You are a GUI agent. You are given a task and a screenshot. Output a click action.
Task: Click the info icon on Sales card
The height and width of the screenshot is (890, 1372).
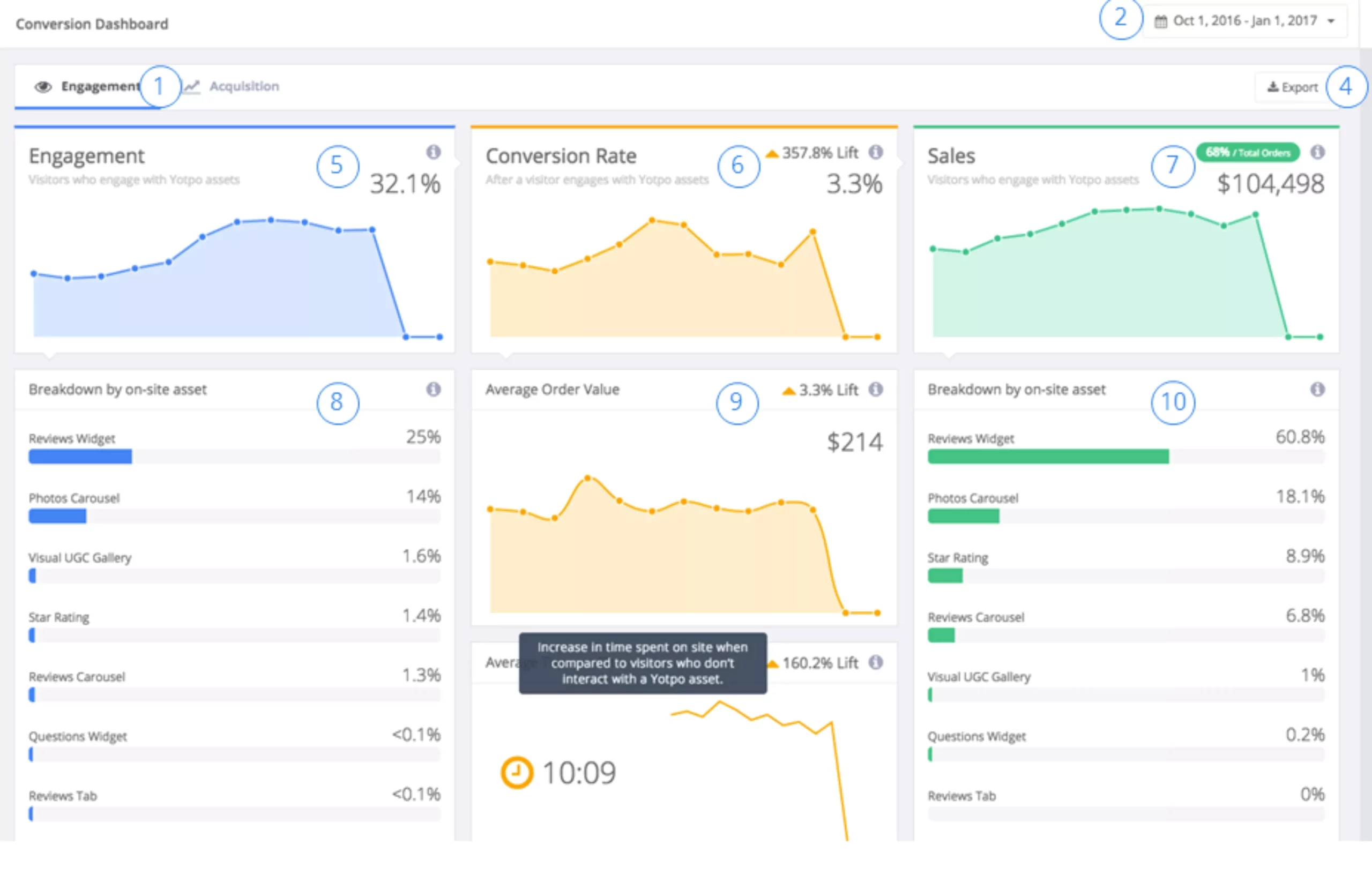[x=1317, y=152]
